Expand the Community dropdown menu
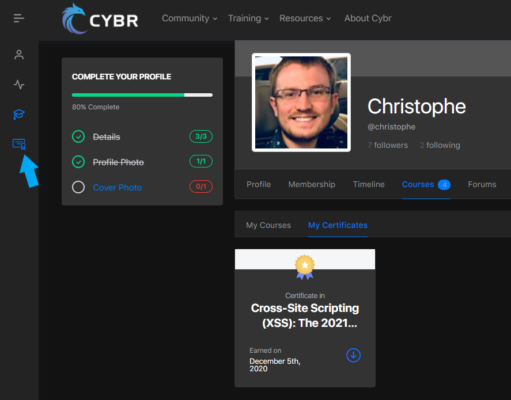The image size is (511, 400). 189,18
